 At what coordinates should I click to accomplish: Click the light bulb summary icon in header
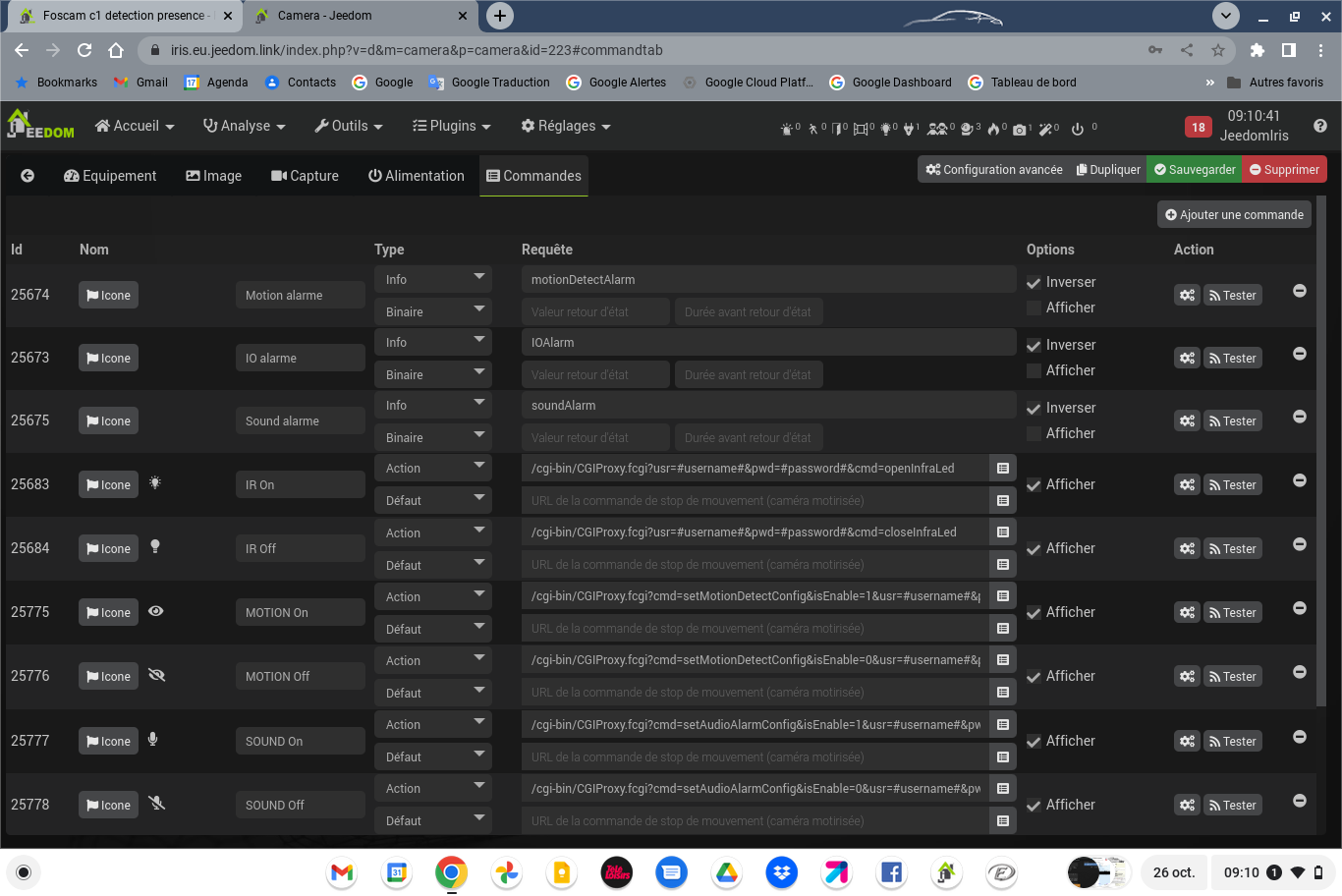tap(886, 129)
